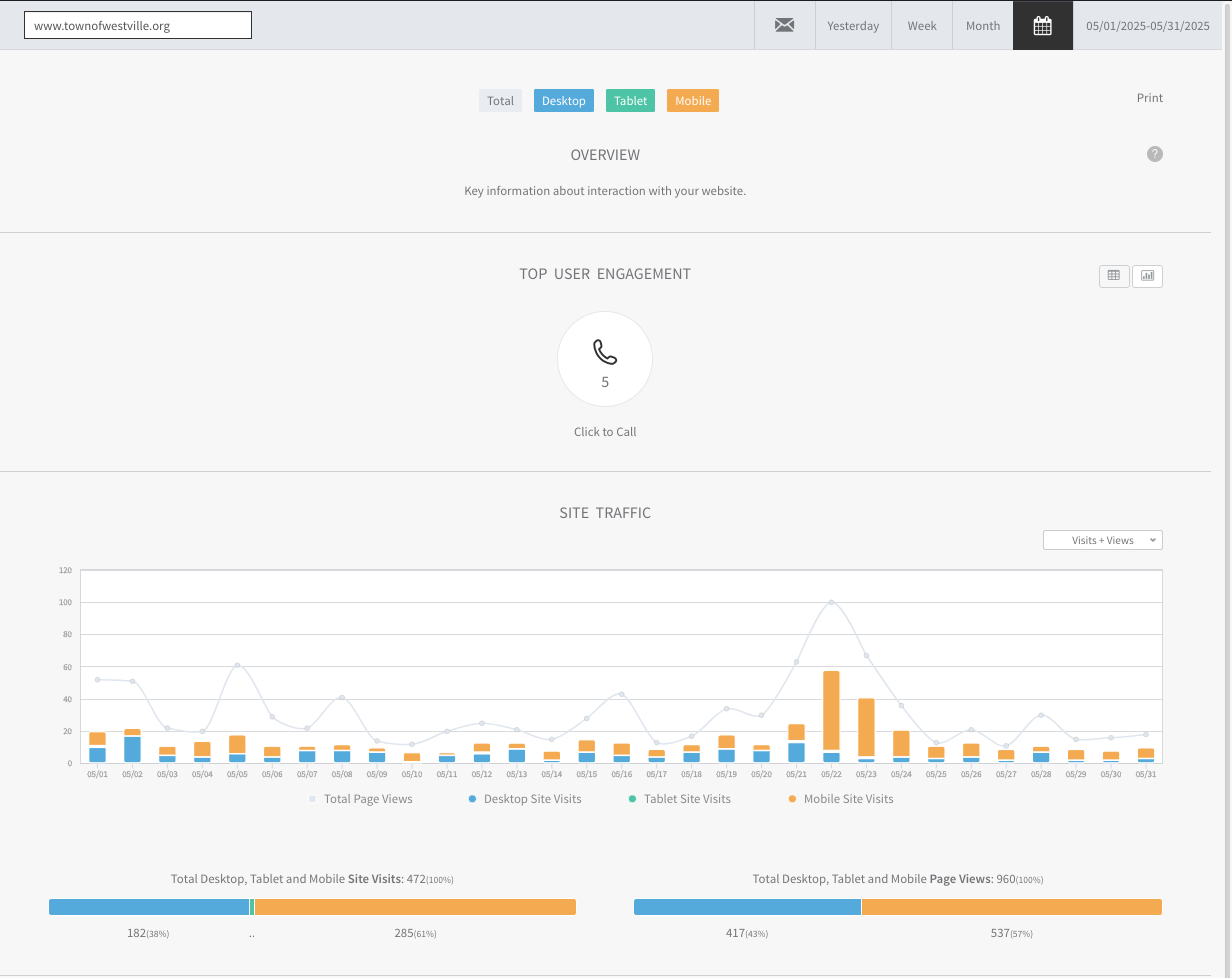This screenshot has height=978, width=1232.
Task: Filter by Tablet devices
Action: point(630,101)
